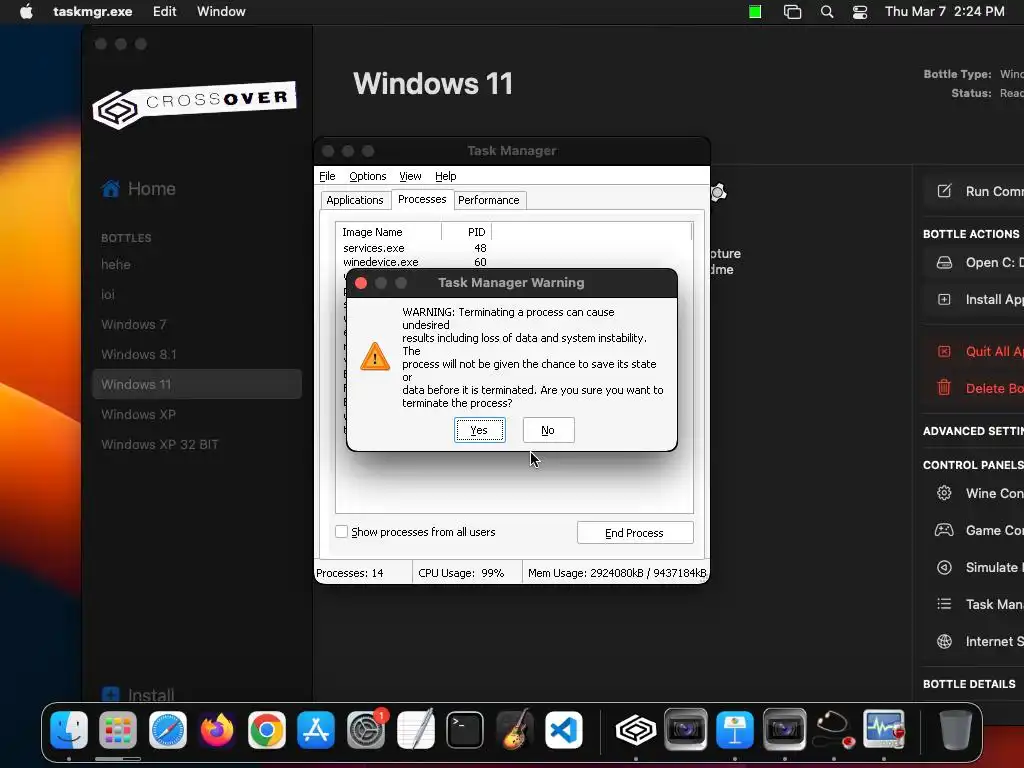Cancel termination with the No button

click(x=549, y=430)
